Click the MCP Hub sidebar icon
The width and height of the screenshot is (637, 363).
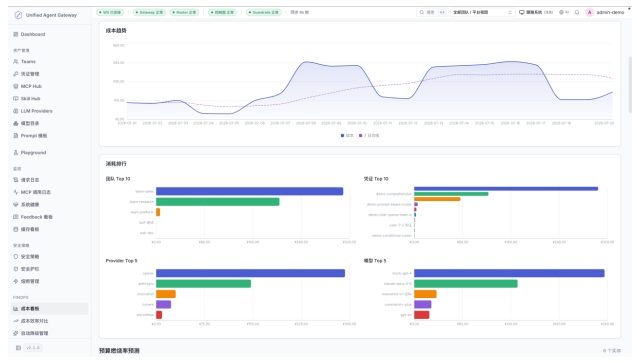[x=16, y=86]
